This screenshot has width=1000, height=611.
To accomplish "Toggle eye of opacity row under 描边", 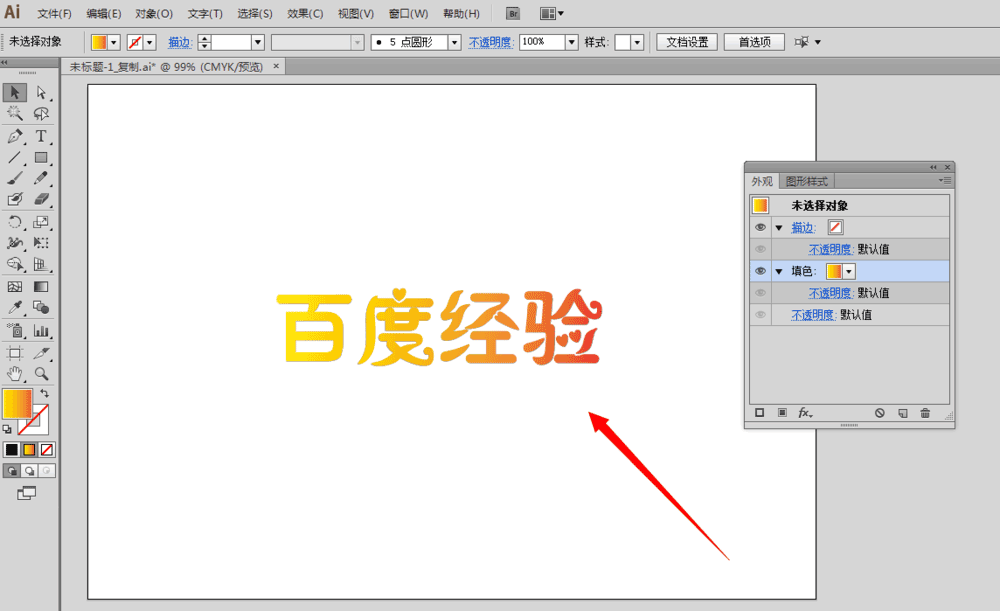I will pos(760,249).
